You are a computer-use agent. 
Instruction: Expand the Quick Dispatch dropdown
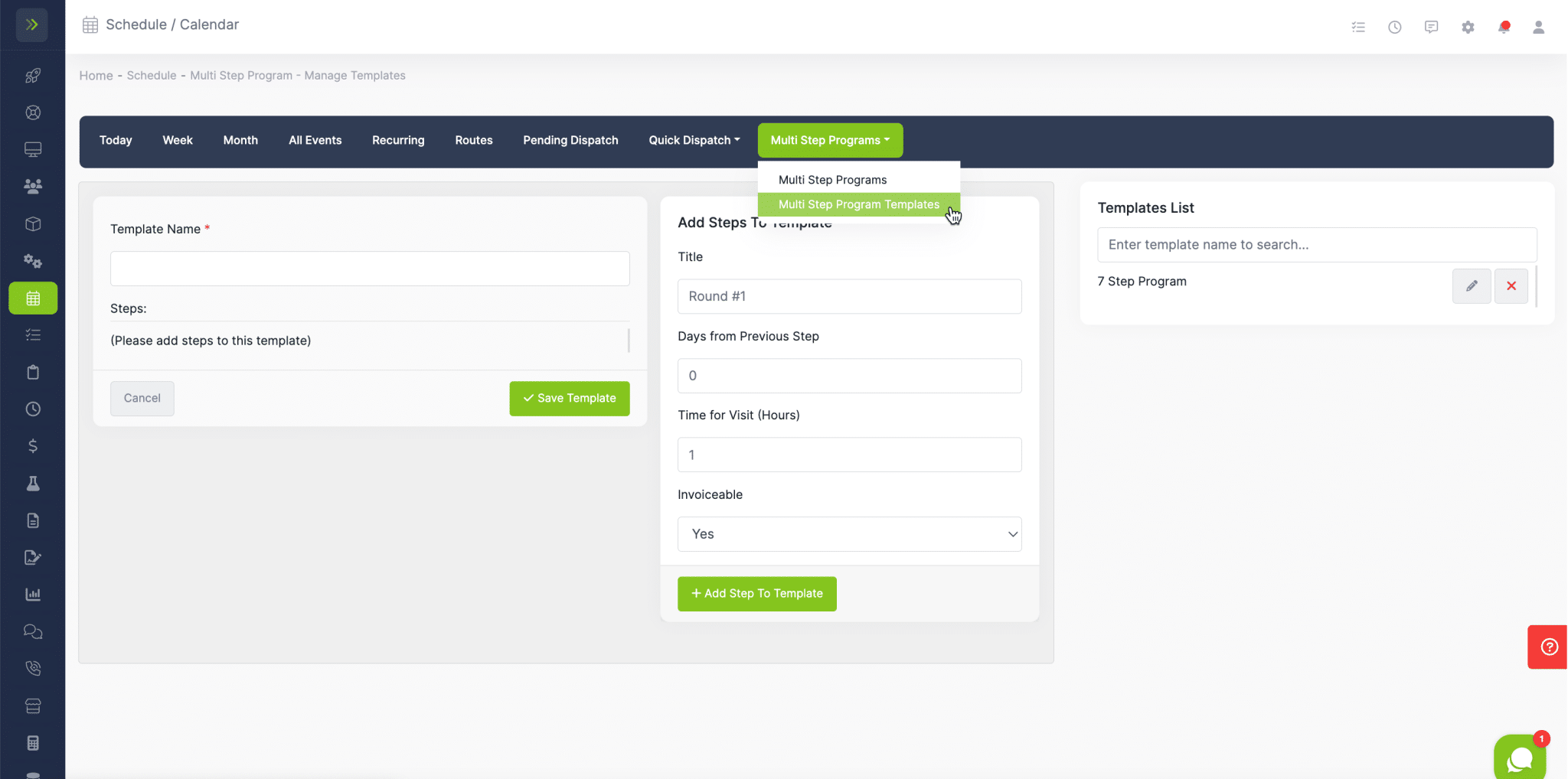692,140
